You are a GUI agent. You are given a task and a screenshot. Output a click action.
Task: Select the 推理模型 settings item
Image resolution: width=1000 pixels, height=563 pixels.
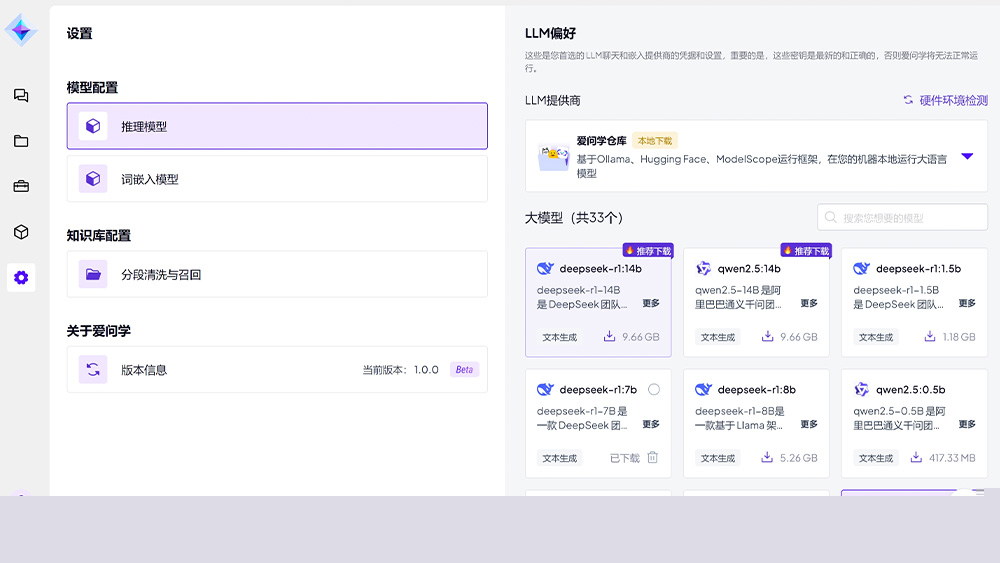click(277, 127)
